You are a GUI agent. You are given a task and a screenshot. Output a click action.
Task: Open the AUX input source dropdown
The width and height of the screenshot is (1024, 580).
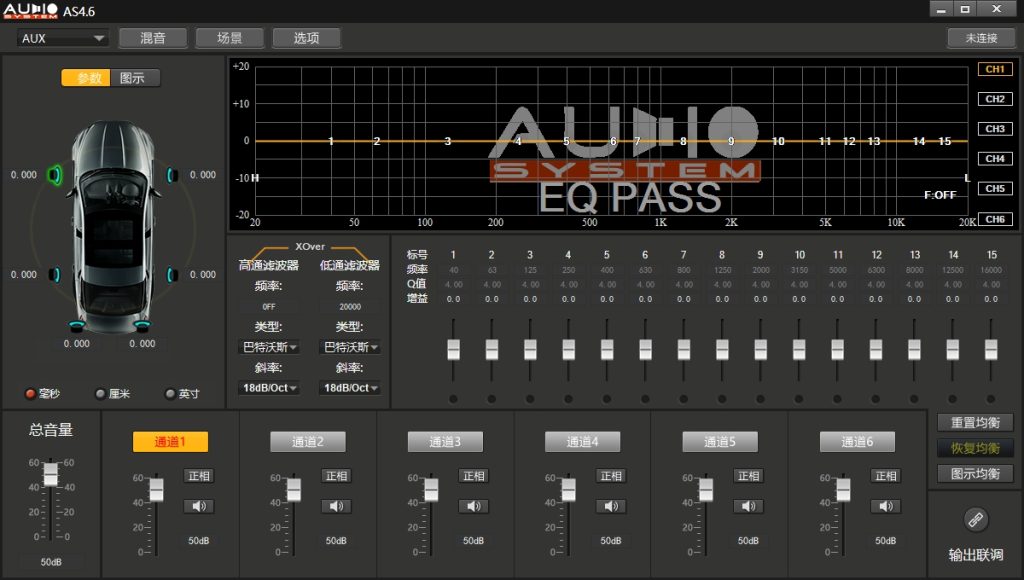(62, 39)
